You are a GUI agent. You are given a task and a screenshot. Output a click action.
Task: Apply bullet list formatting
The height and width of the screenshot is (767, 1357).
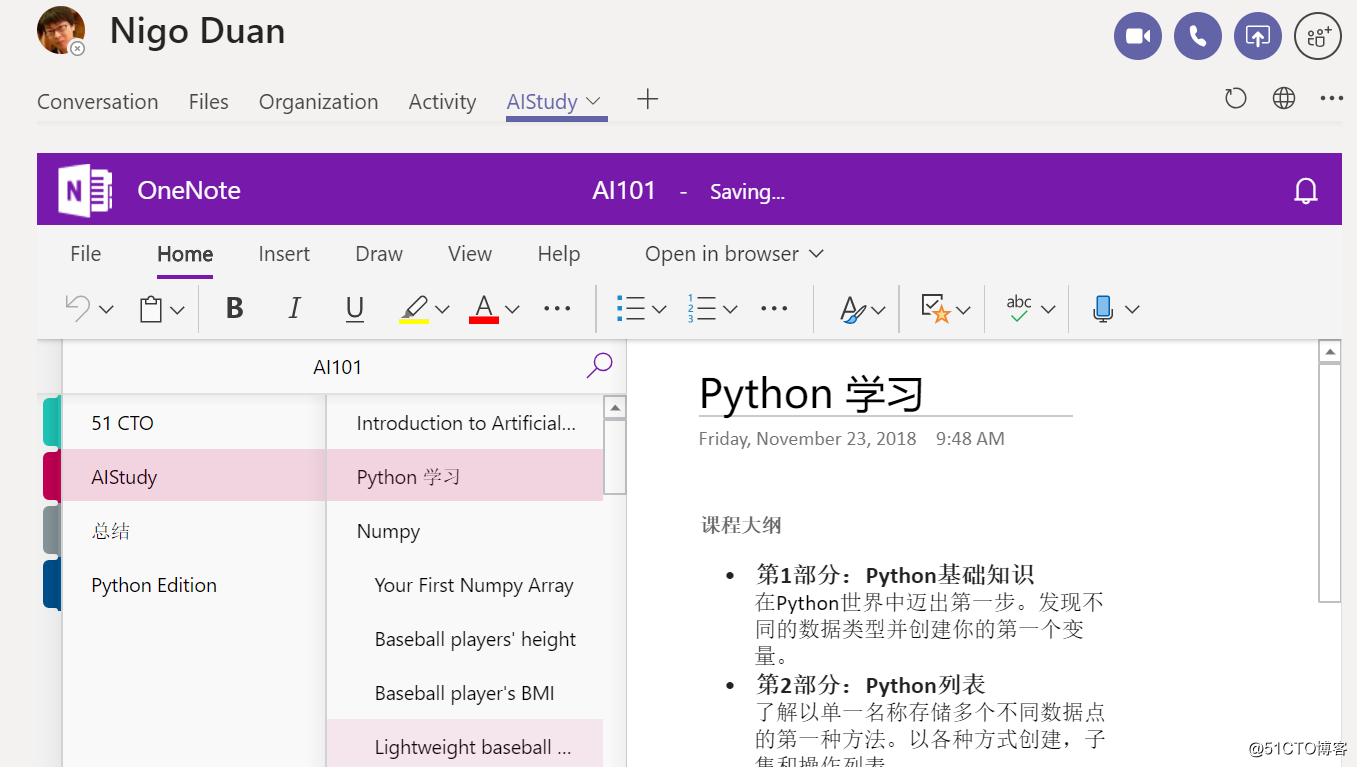pos(631,309)
